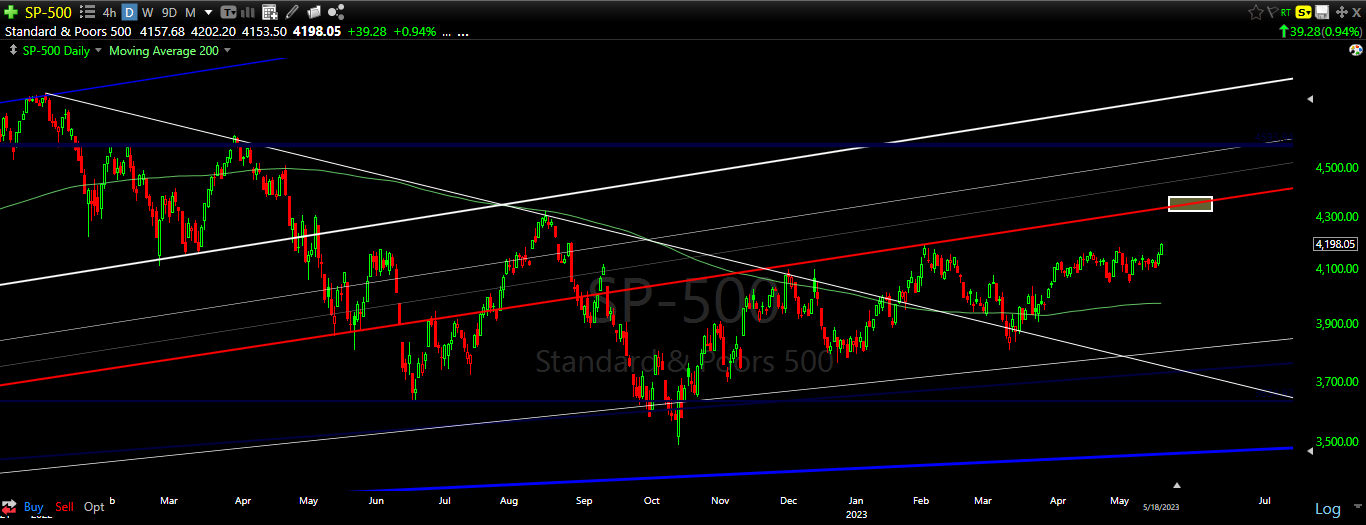Expand the Moving Average 200 dropdown

227,50
